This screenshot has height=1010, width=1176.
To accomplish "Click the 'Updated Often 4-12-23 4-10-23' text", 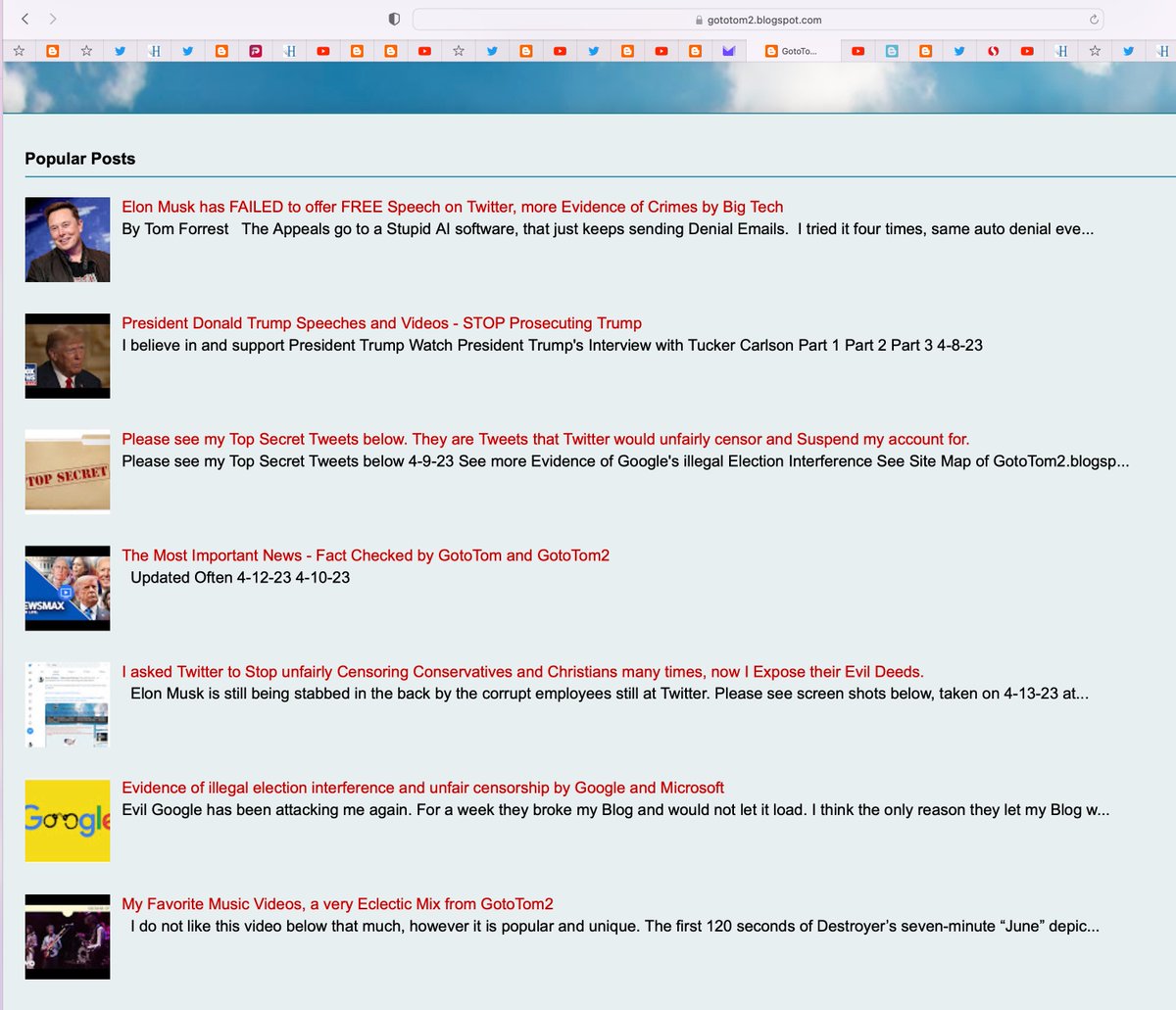I will point(240,578).
